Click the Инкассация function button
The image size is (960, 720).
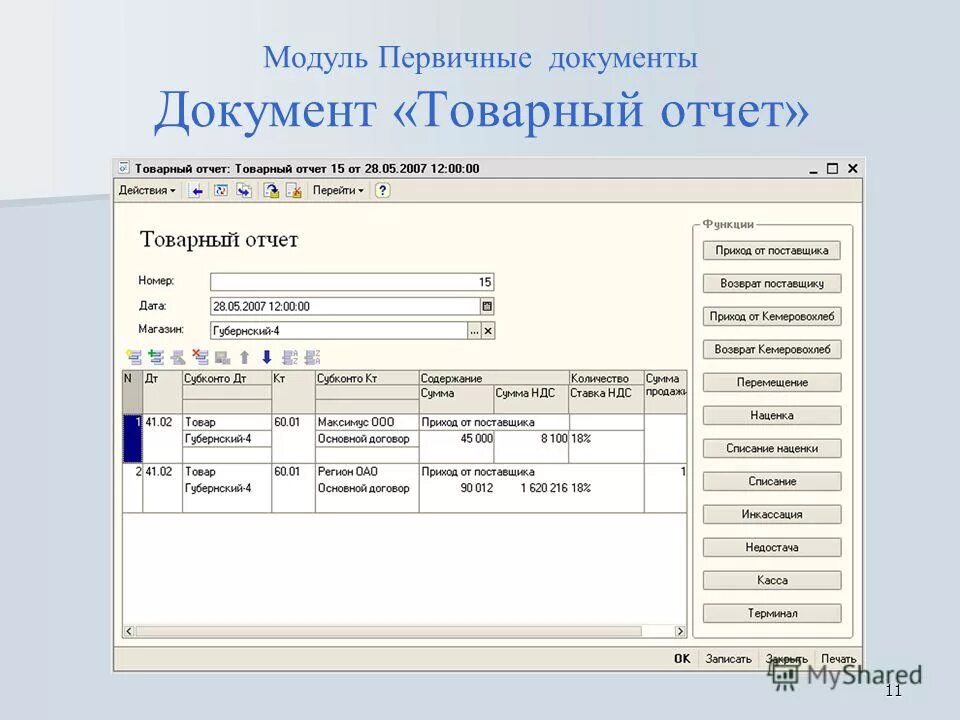pyautogui.click(x=770, y=513)
